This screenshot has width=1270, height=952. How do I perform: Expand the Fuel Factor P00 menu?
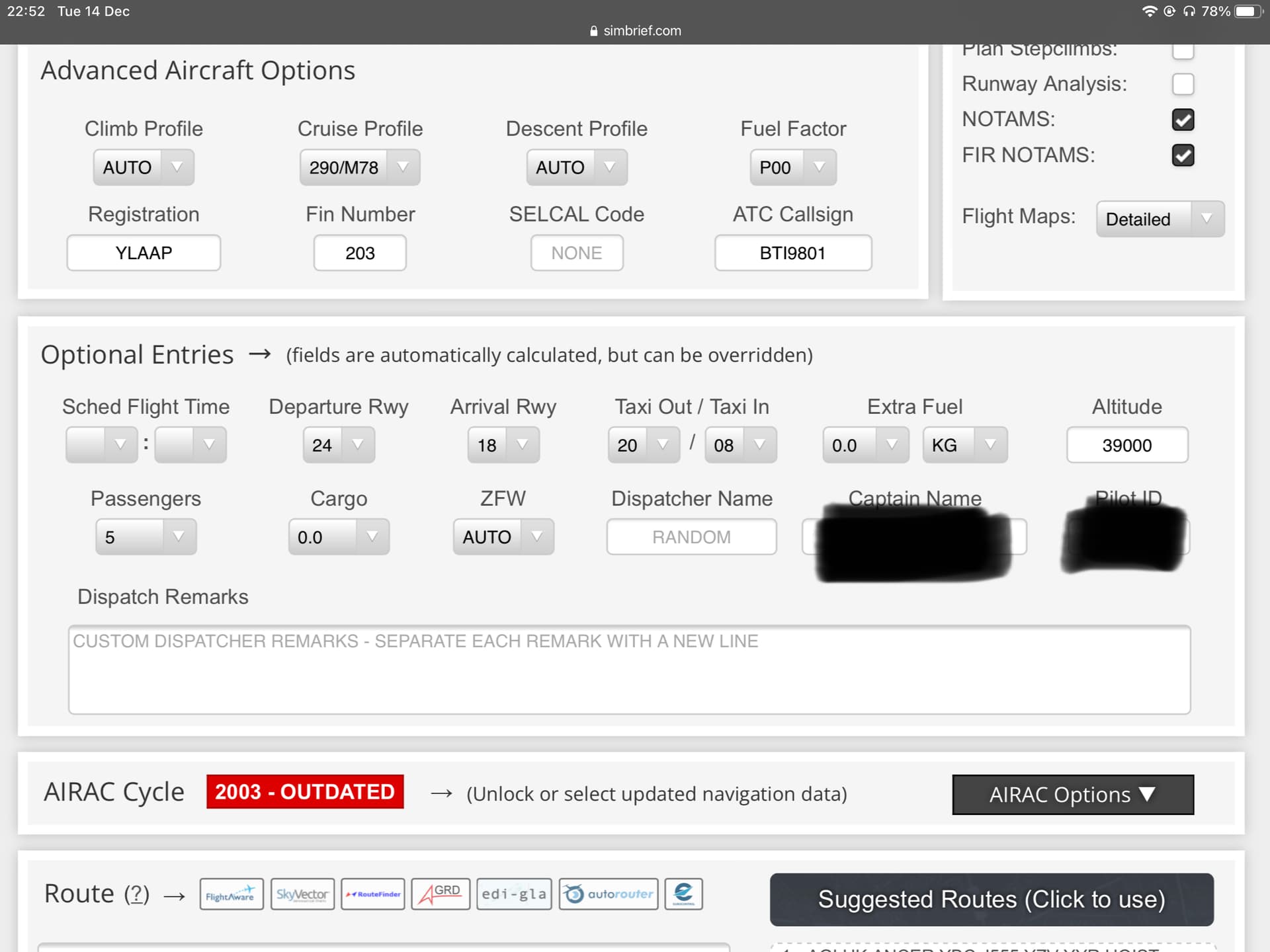pos(792,167)
